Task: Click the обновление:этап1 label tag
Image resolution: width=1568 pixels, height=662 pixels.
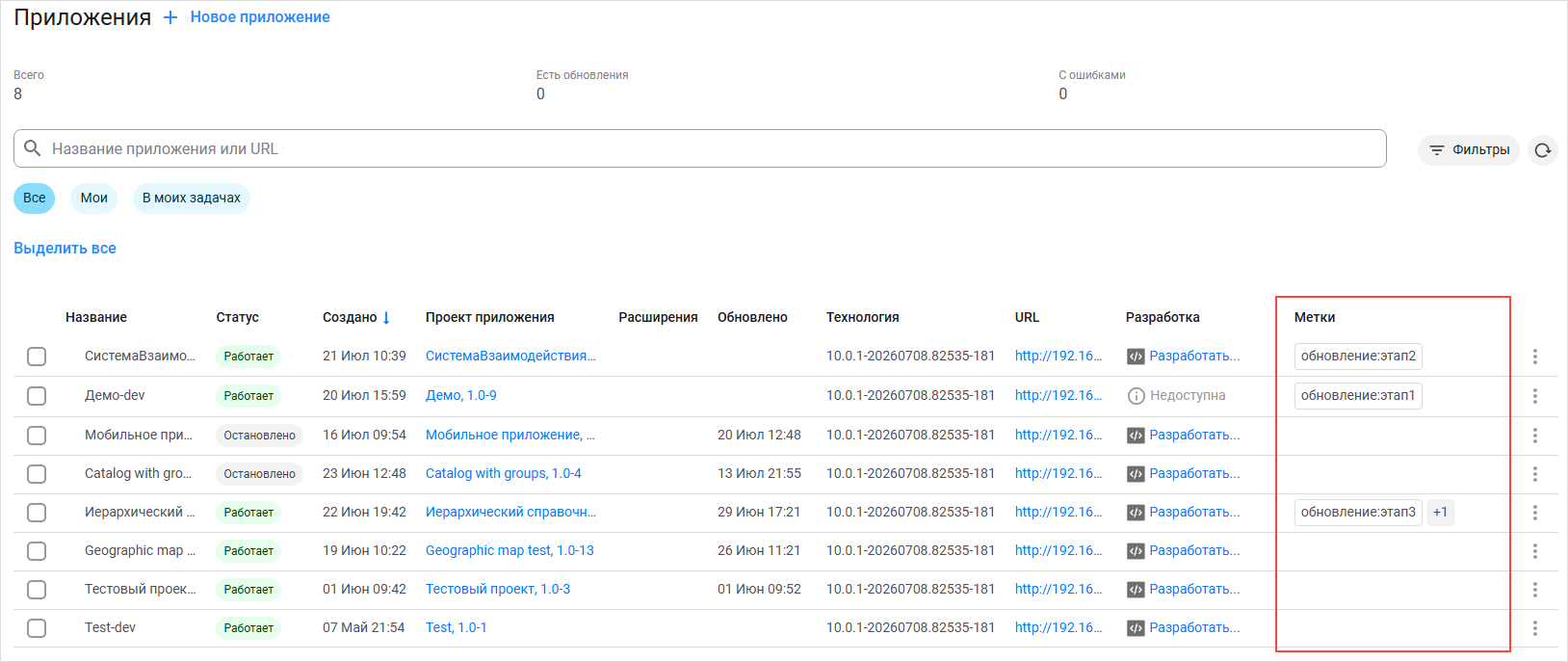Action: coord(1358,396)
